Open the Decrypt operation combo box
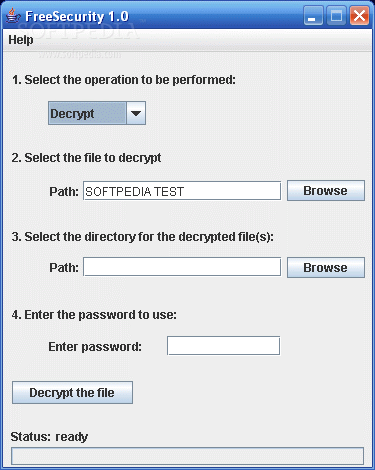Viewport: 375px width, 470px height. click(97, 113)
